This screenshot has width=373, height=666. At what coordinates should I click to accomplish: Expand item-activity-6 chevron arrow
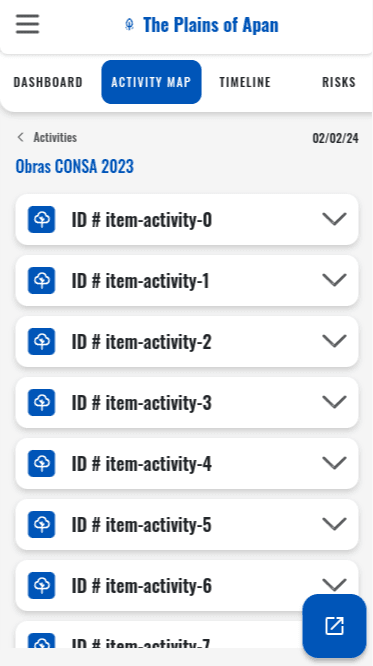[x=334, y=585]
